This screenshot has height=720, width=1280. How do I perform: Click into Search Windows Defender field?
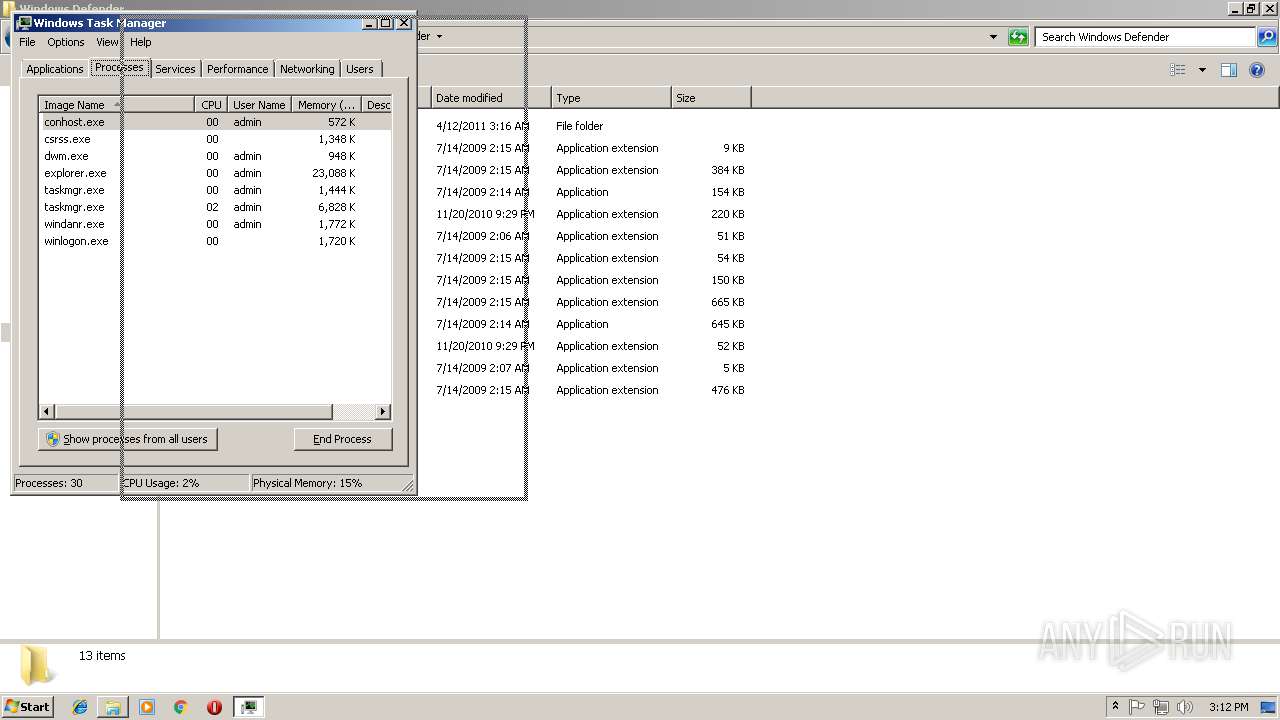pos(1146,37)
